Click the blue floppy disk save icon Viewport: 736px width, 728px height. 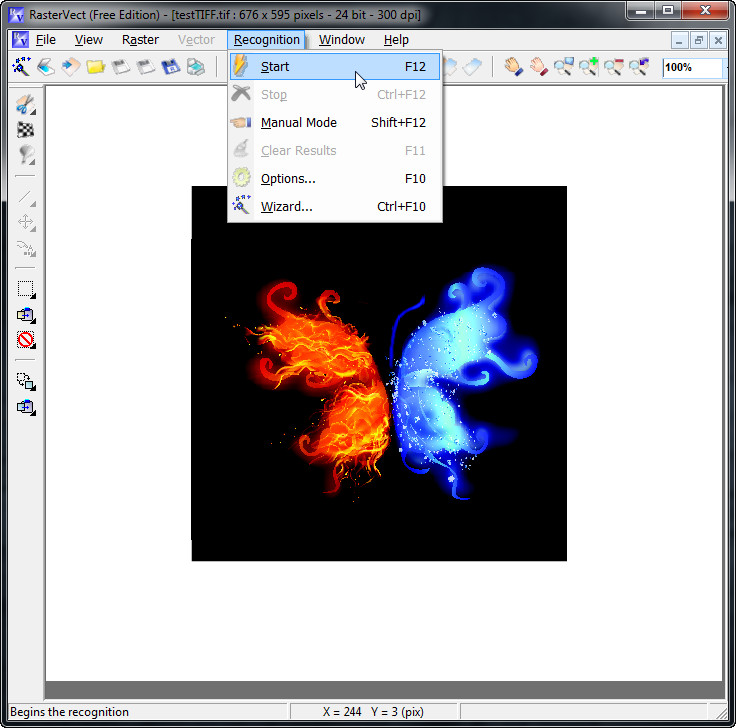click(170, 67)
